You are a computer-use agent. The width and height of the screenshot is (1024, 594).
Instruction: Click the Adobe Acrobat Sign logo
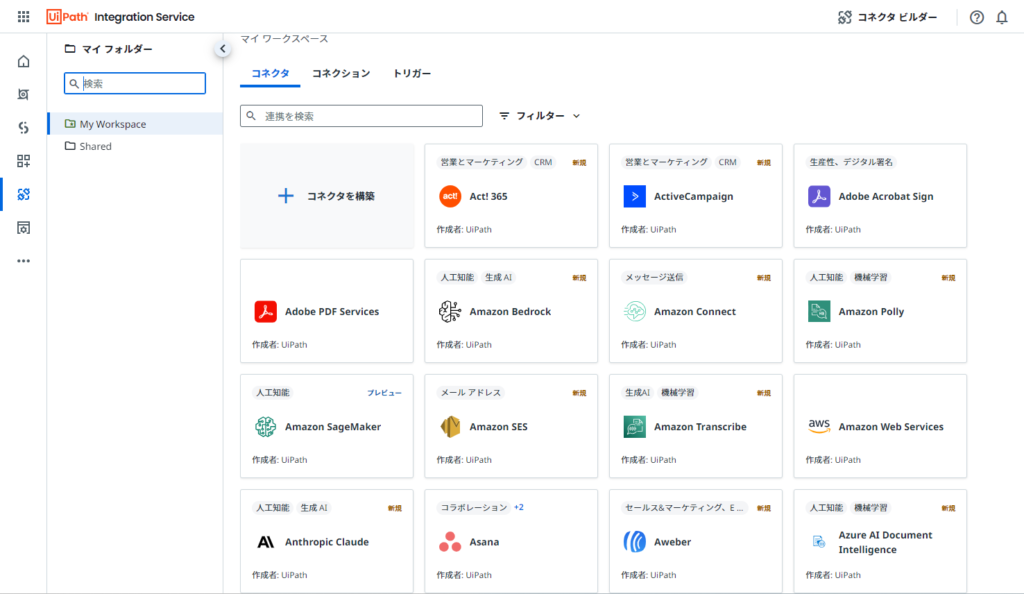point(819,197)
